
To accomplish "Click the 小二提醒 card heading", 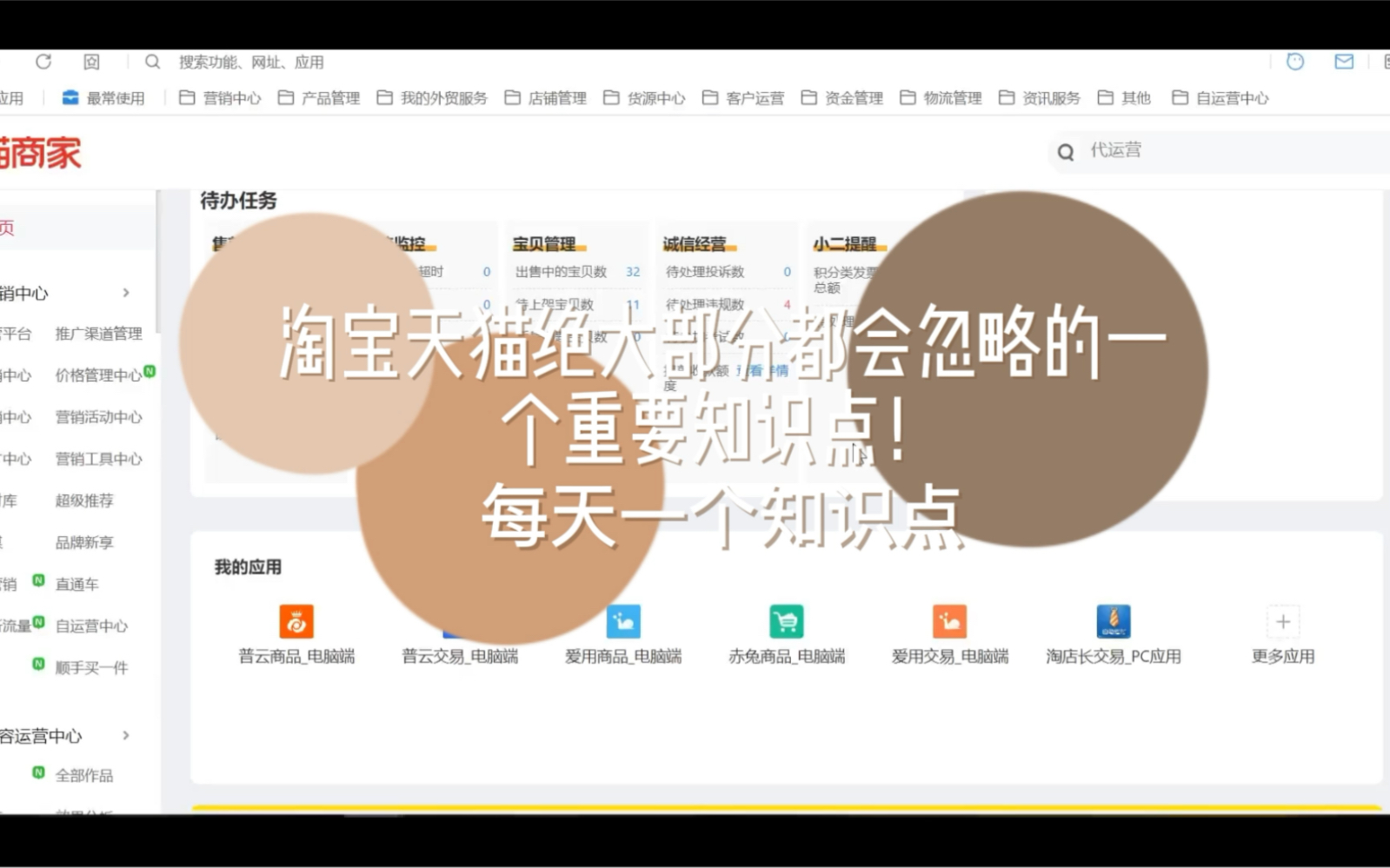I will click(845, 244).
